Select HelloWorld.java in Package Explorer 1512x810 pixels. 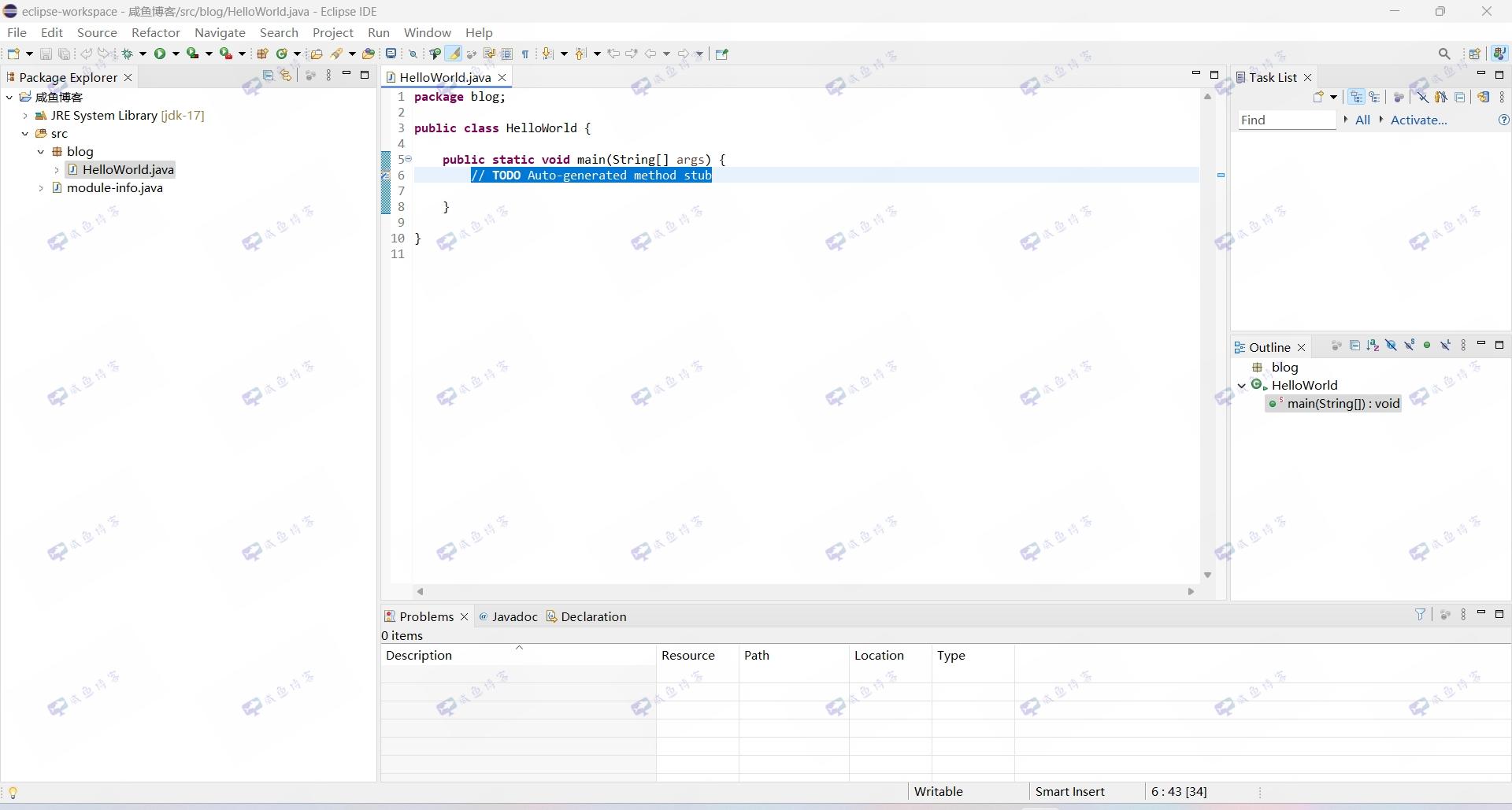click(x=120, y=169)
